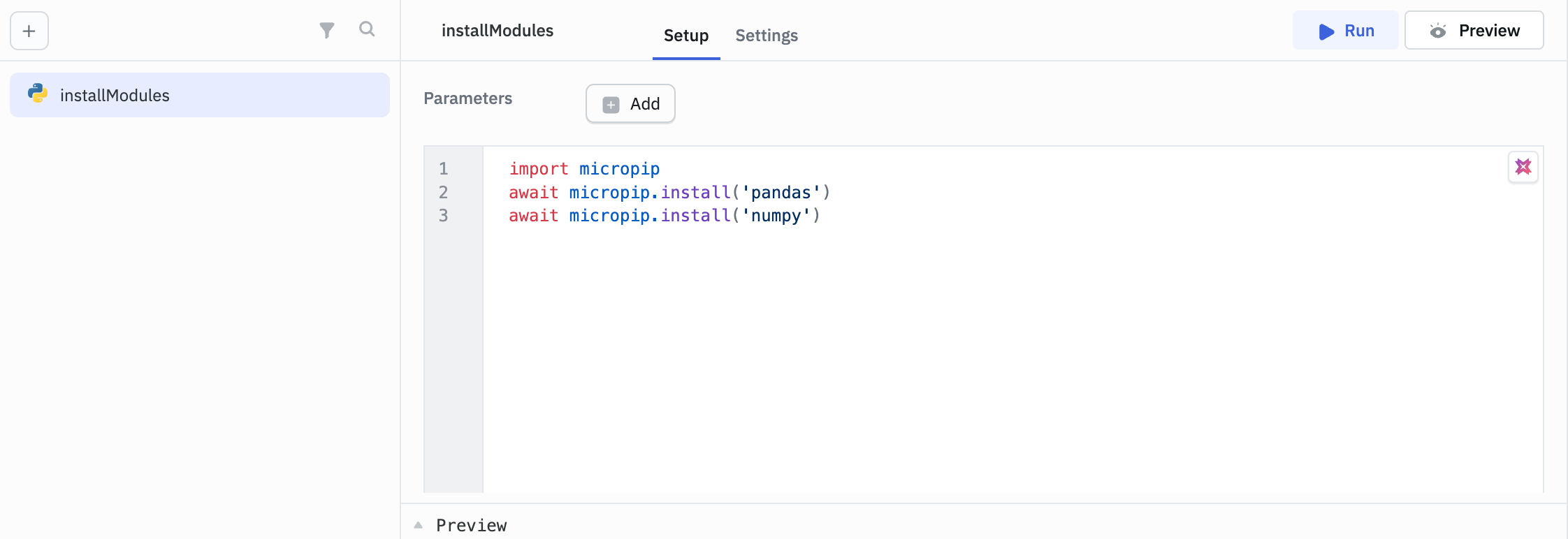The height and width of the screenshot is (539, 1568).
Task: Click the plus icon inside Add button
Action: pyautogui.click(x=611, y=105)
